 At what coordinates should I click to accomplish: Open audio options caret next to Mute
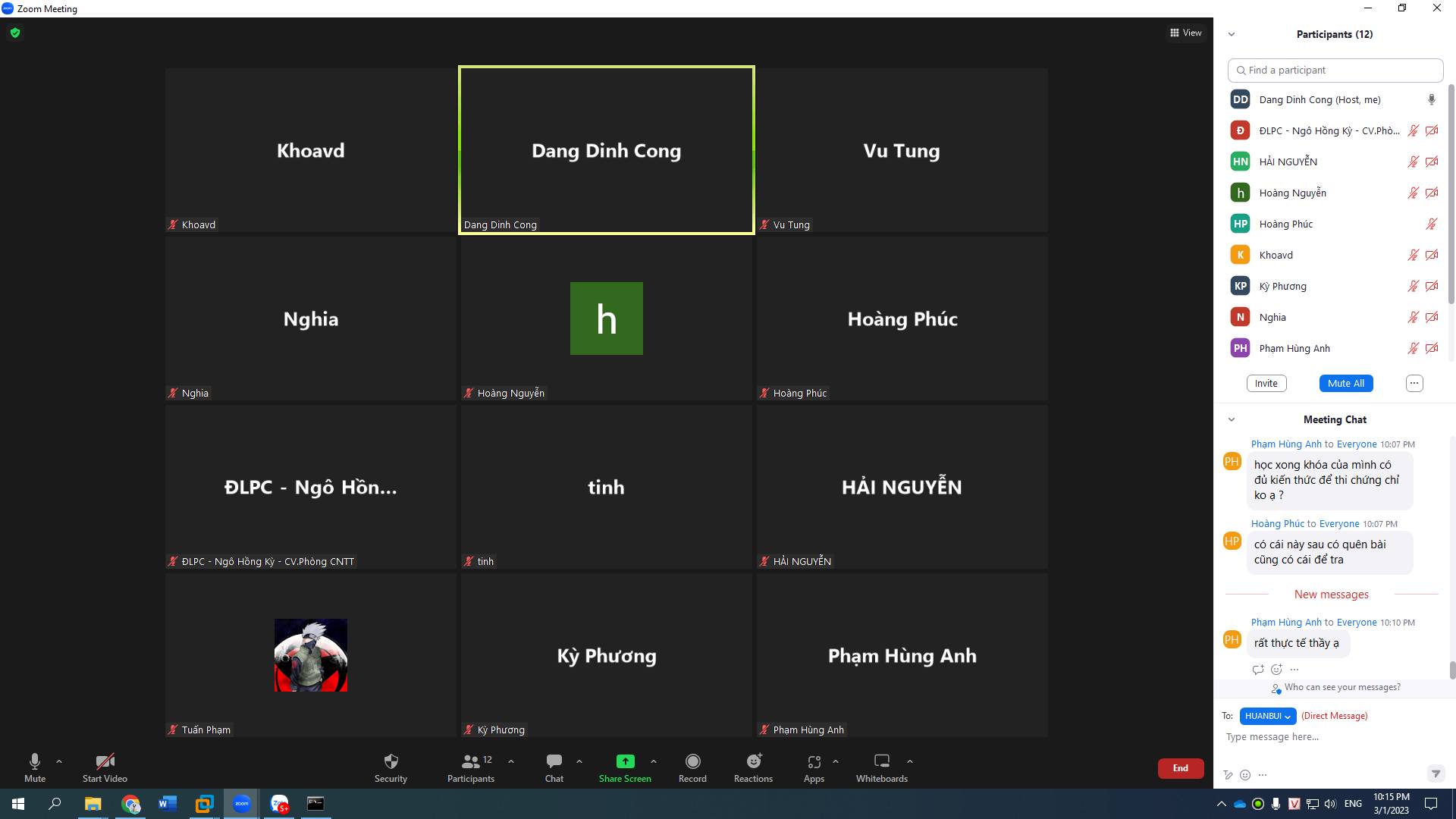point(59,761)
